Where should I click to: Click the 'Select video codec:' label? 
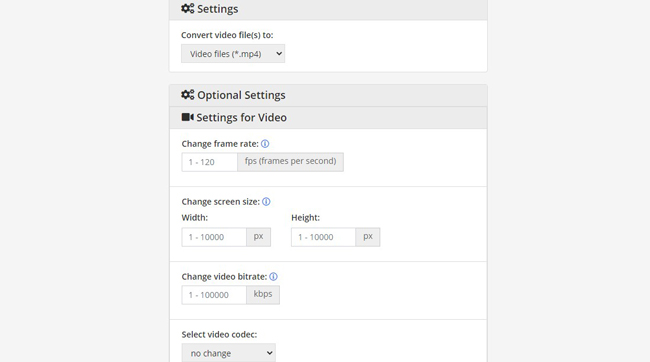219,335
